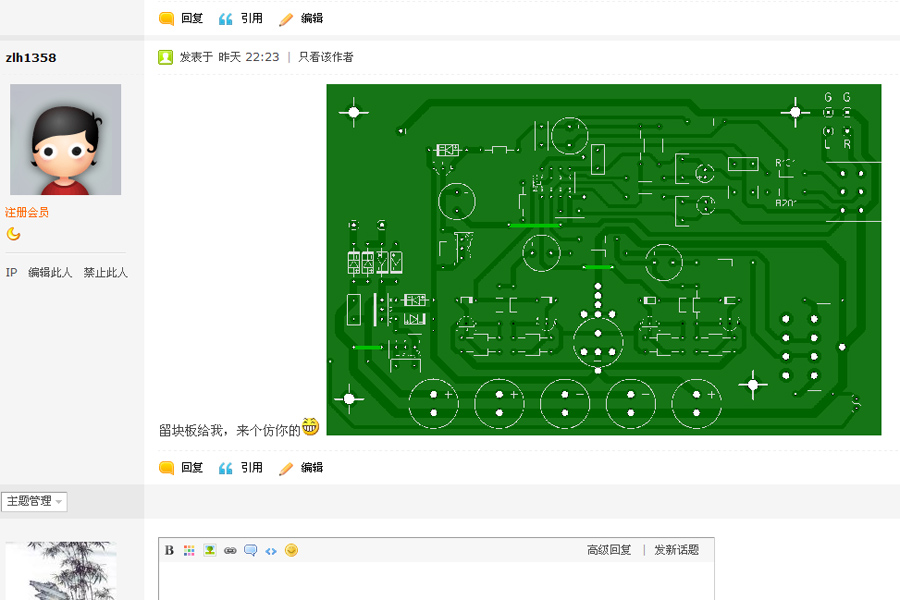
Task: Click zlh1358's cartoon avatar image
Action: [x=65, y=140]
